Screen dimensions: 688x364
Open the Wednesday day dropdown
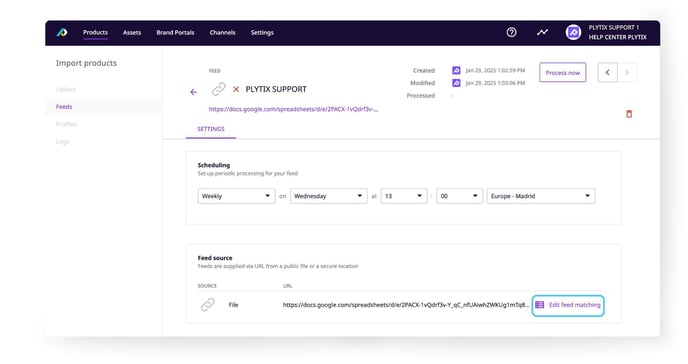(x=329, y=196)
